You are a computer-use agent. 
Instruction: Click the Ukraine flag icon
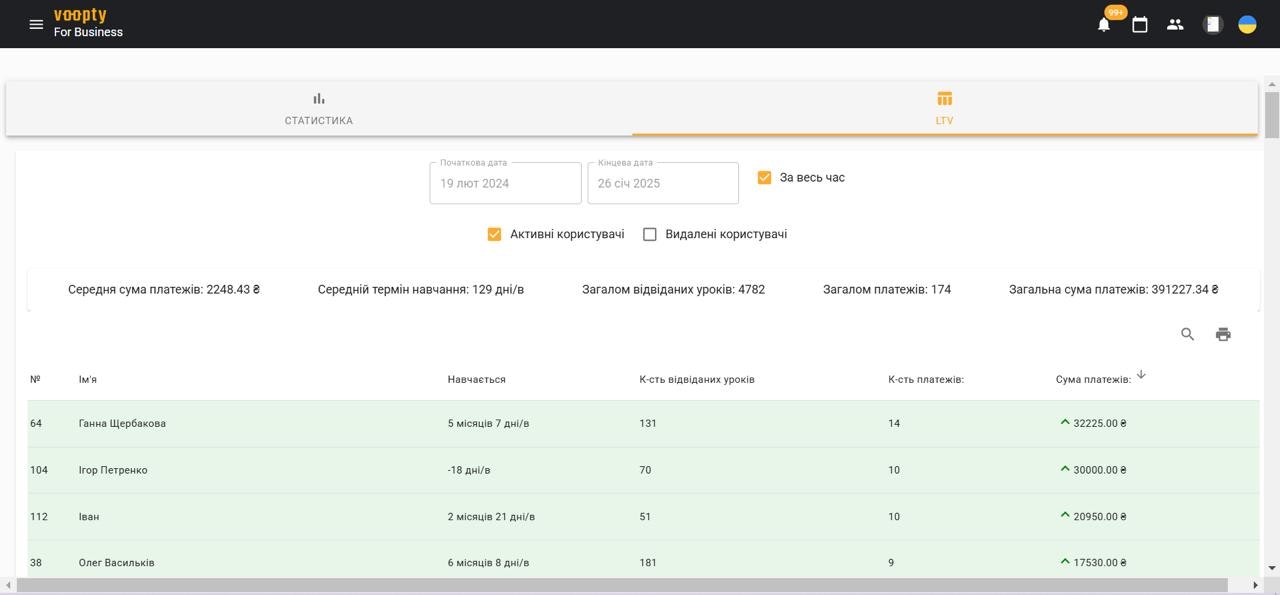tap(1246, 23)
